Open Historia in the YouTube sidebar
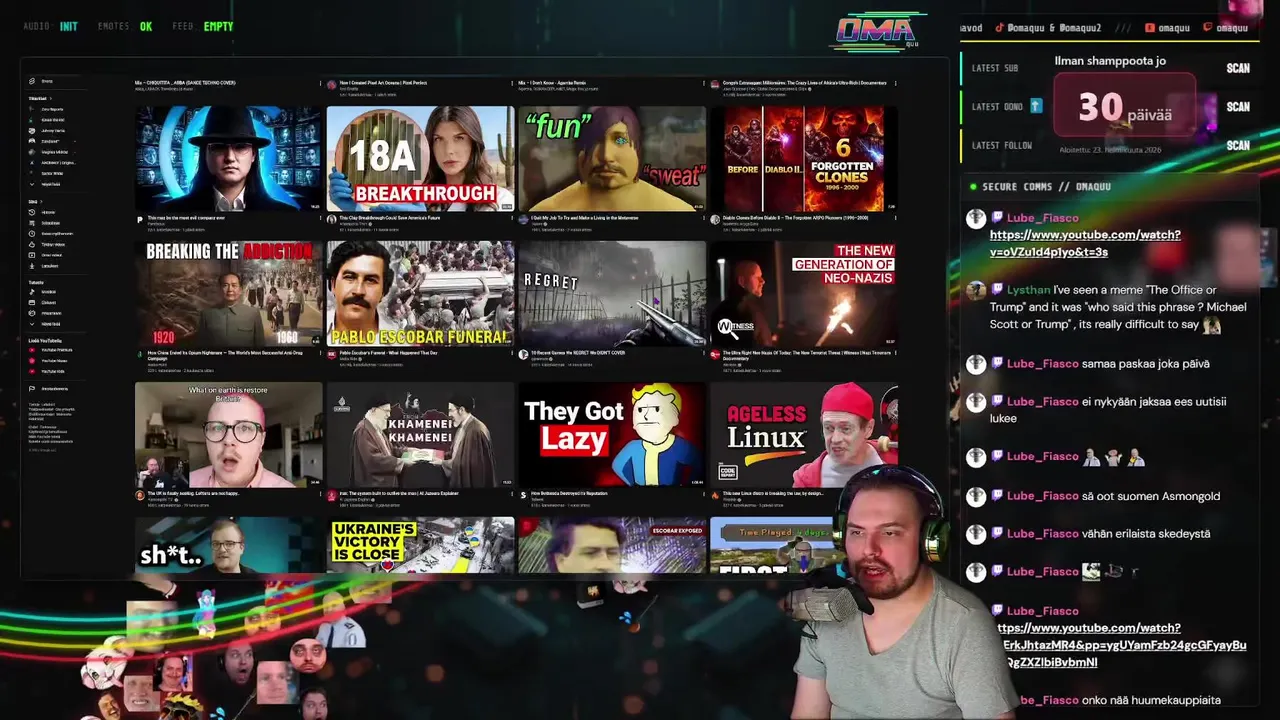This screenshot has height=720, width=1280. point(48,212)
